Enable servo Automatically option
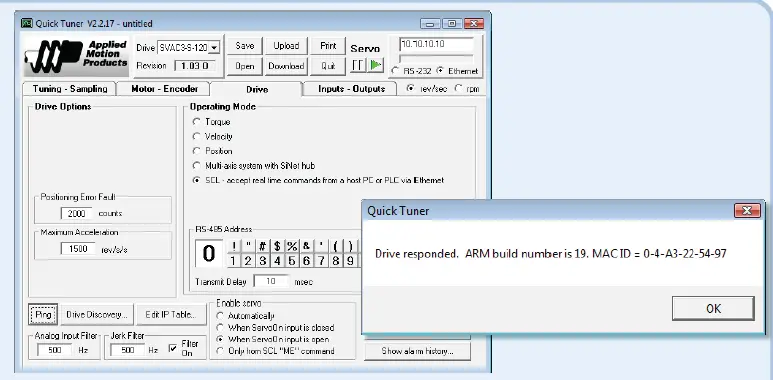This screenshot has width=773, height=380. coord(220,316)
